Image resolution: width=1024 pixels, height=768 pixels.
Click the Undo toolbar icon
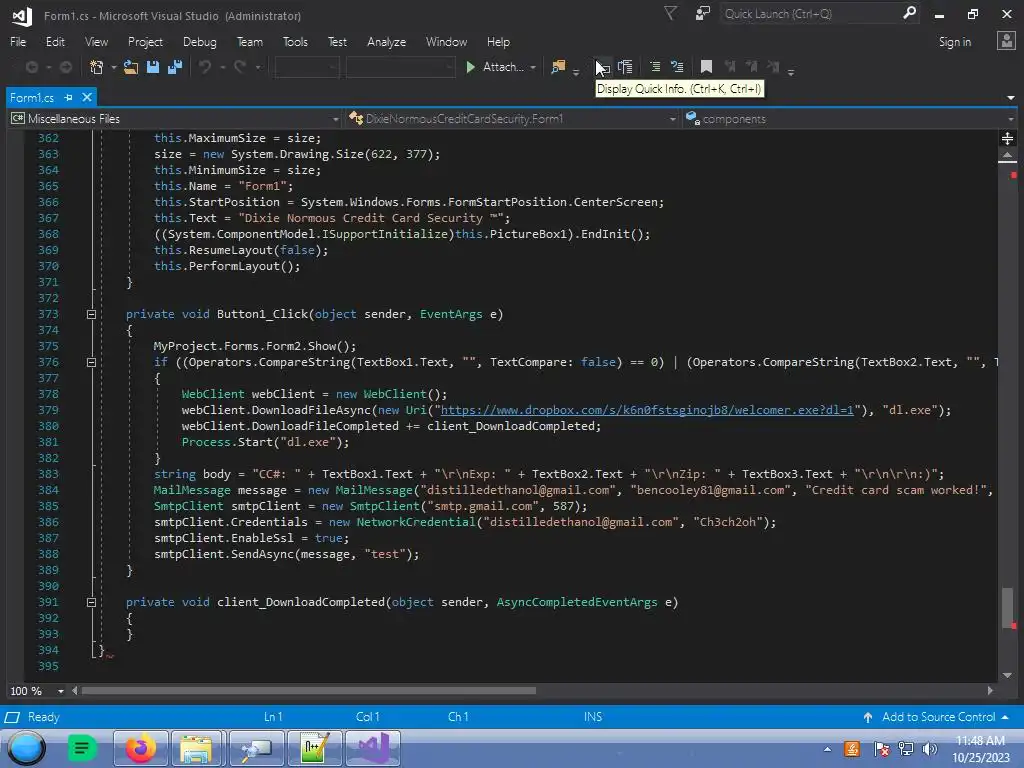[x=205, y=67]
